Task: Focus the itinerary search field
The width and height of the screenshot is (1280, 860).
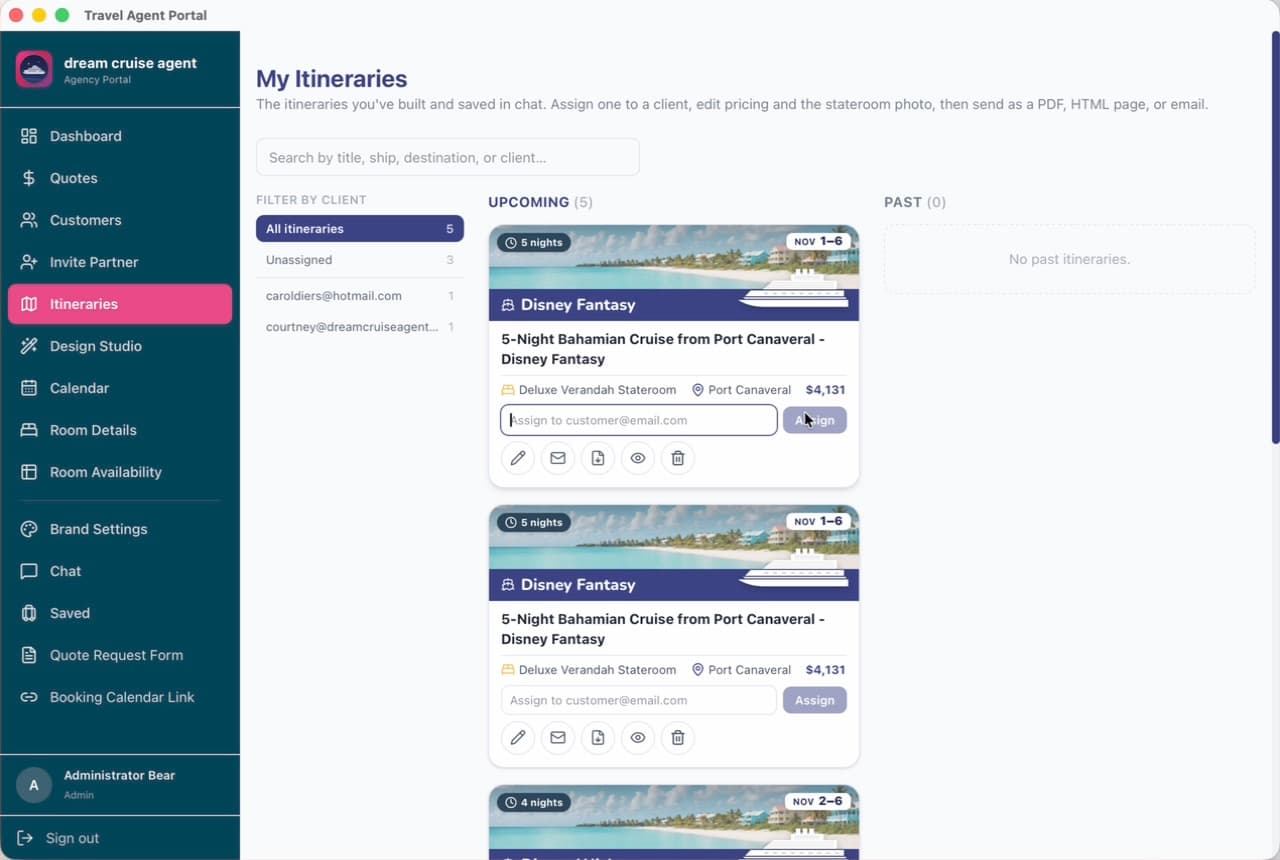Action: (448, 157)
